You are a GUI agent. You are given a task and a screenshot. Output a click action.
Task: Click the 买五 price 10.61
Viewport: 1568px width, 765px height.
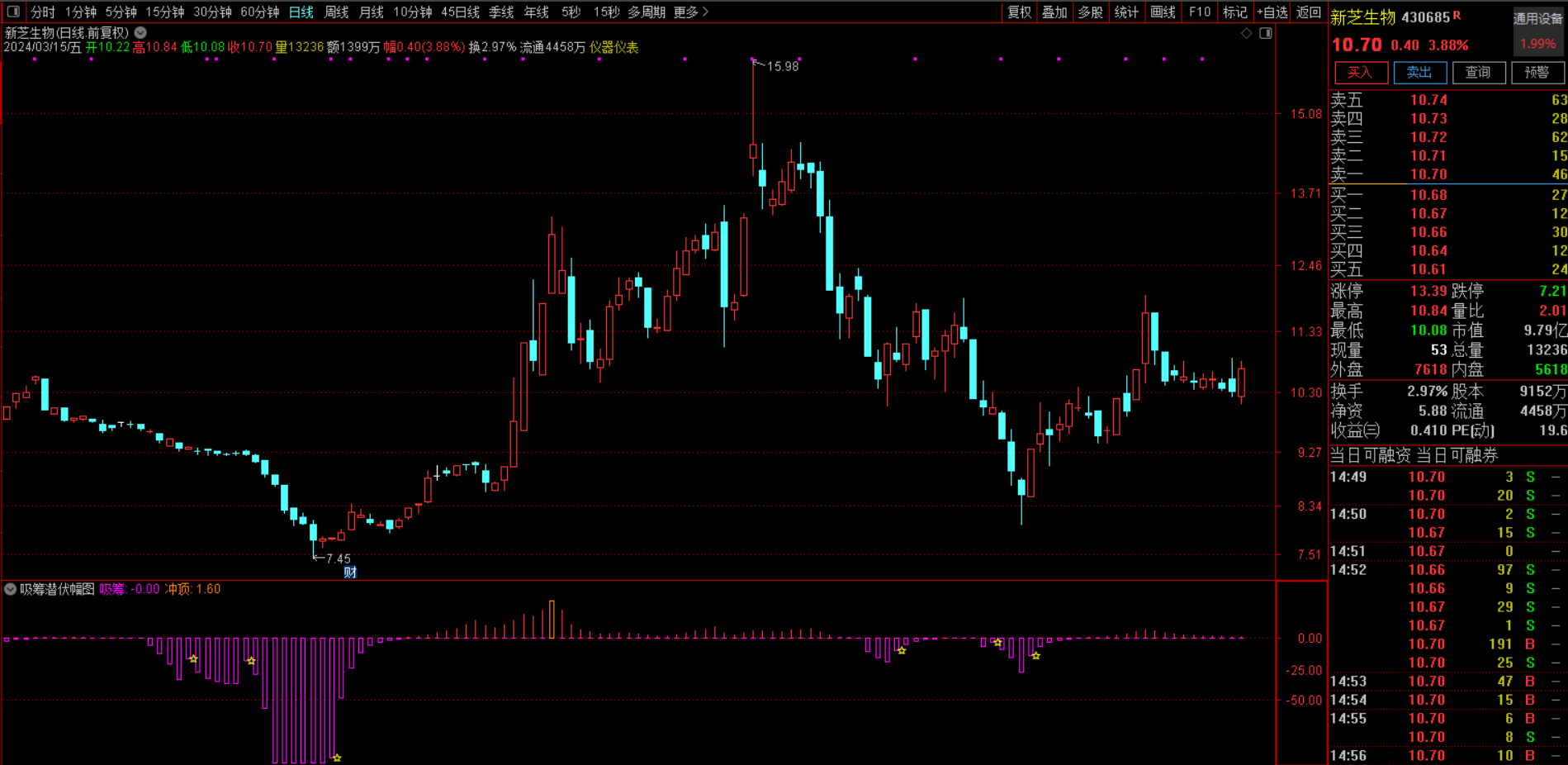coord(1428,269)
